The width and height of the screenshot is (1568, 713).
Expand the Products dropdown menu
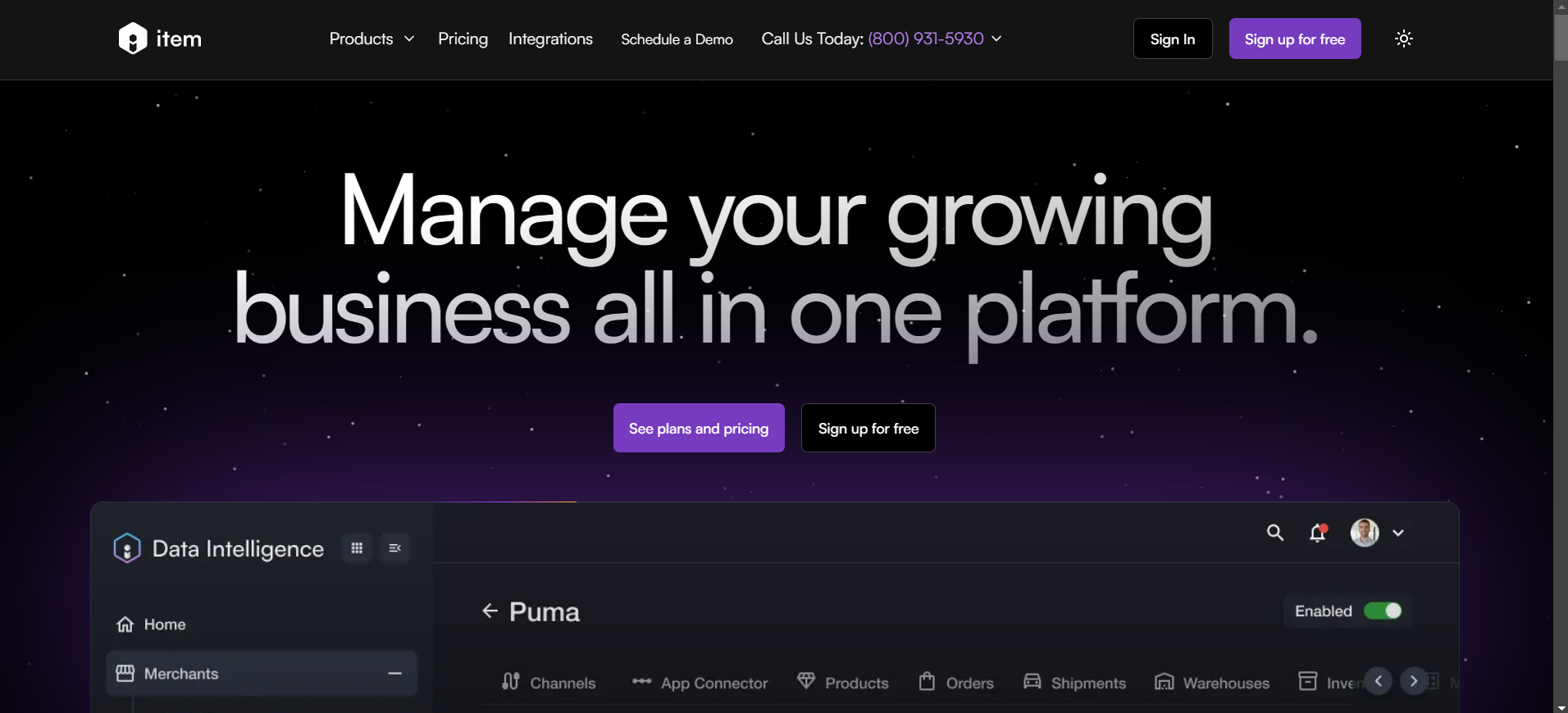point(371,39)
